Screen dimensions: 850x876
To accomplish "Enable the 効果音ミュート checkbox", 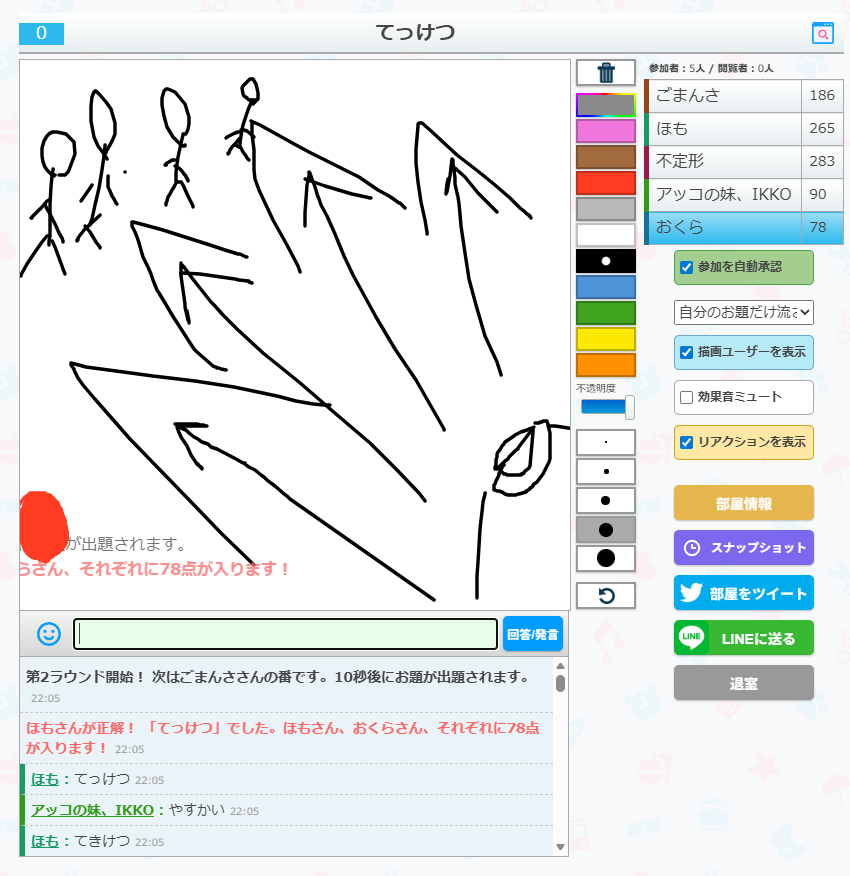I will (687, 397).
